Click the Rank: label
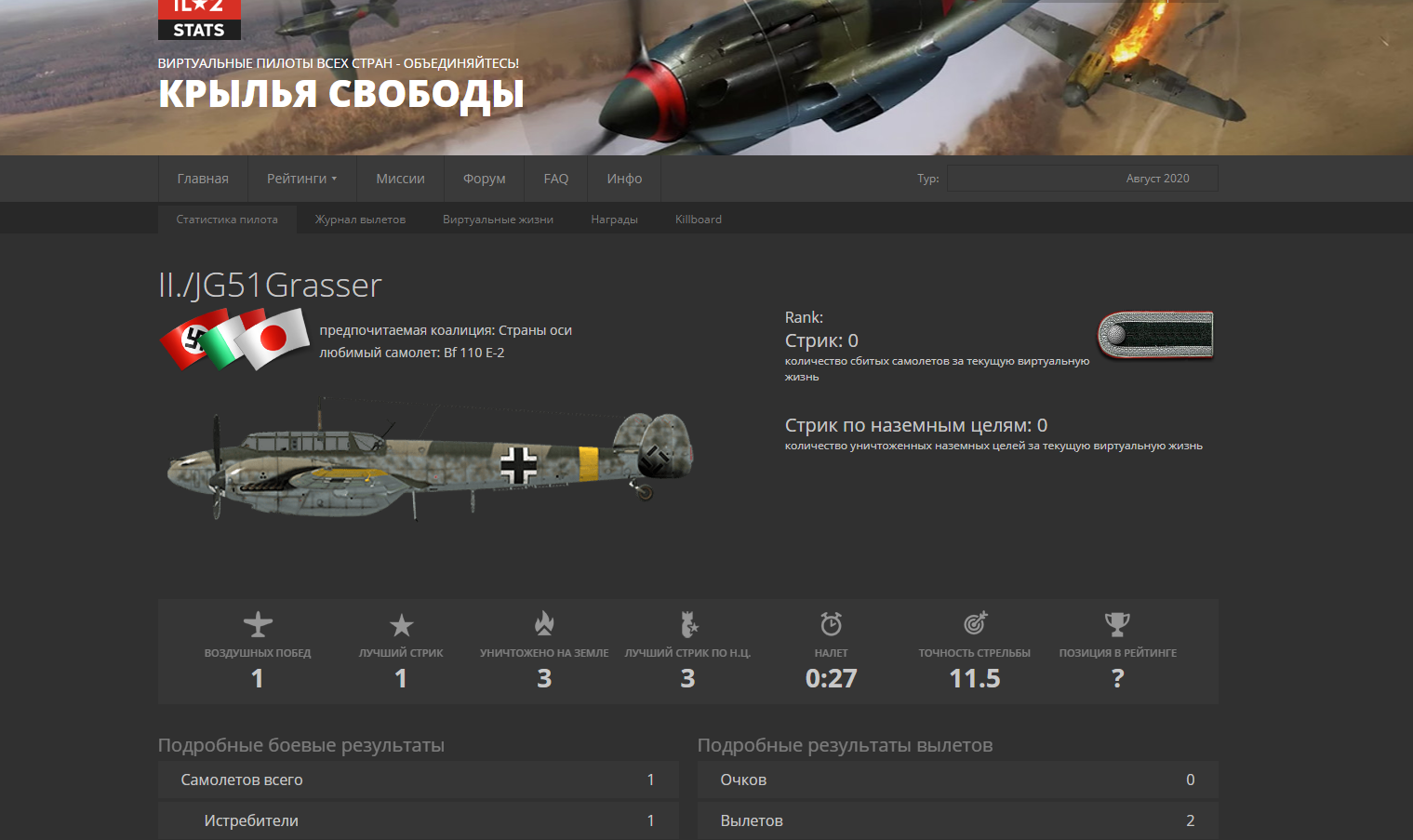 point(804,317)
